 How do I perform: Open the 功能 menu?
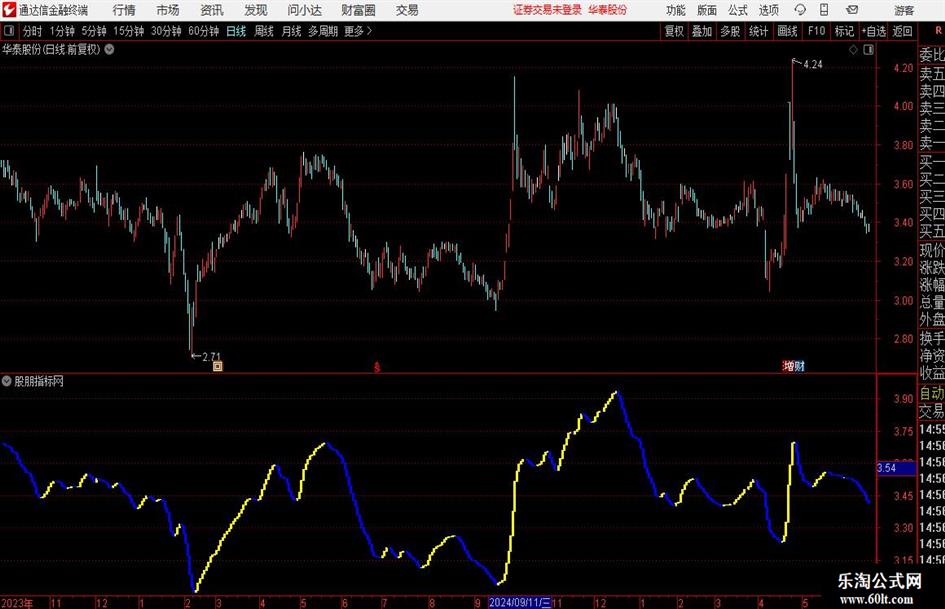click(x=676, y=10)
